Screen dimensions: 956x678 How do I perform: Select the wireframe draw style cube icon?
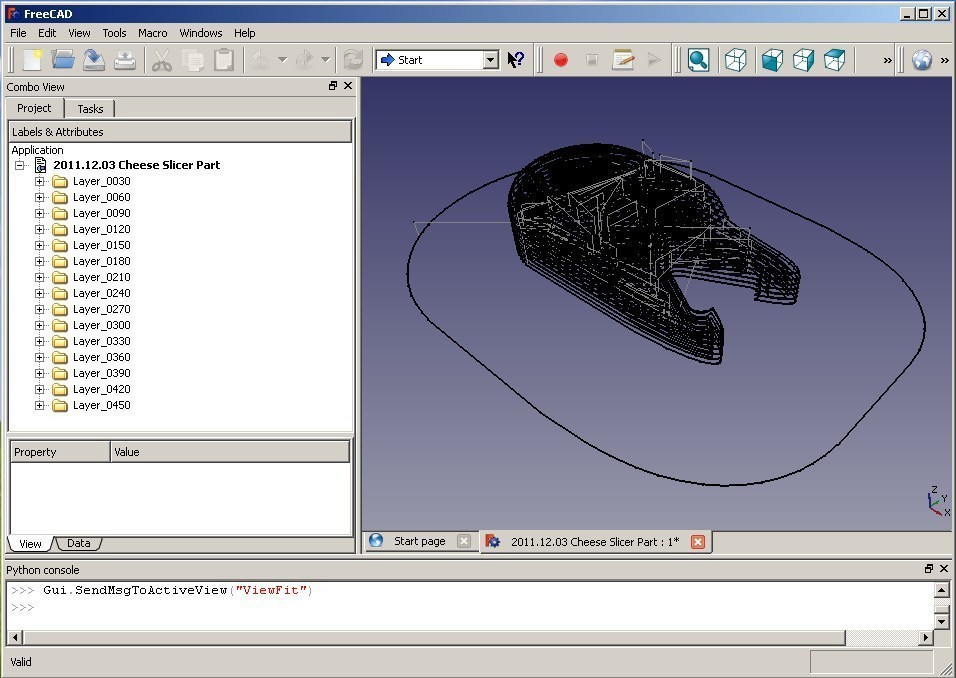coord(736,60)
